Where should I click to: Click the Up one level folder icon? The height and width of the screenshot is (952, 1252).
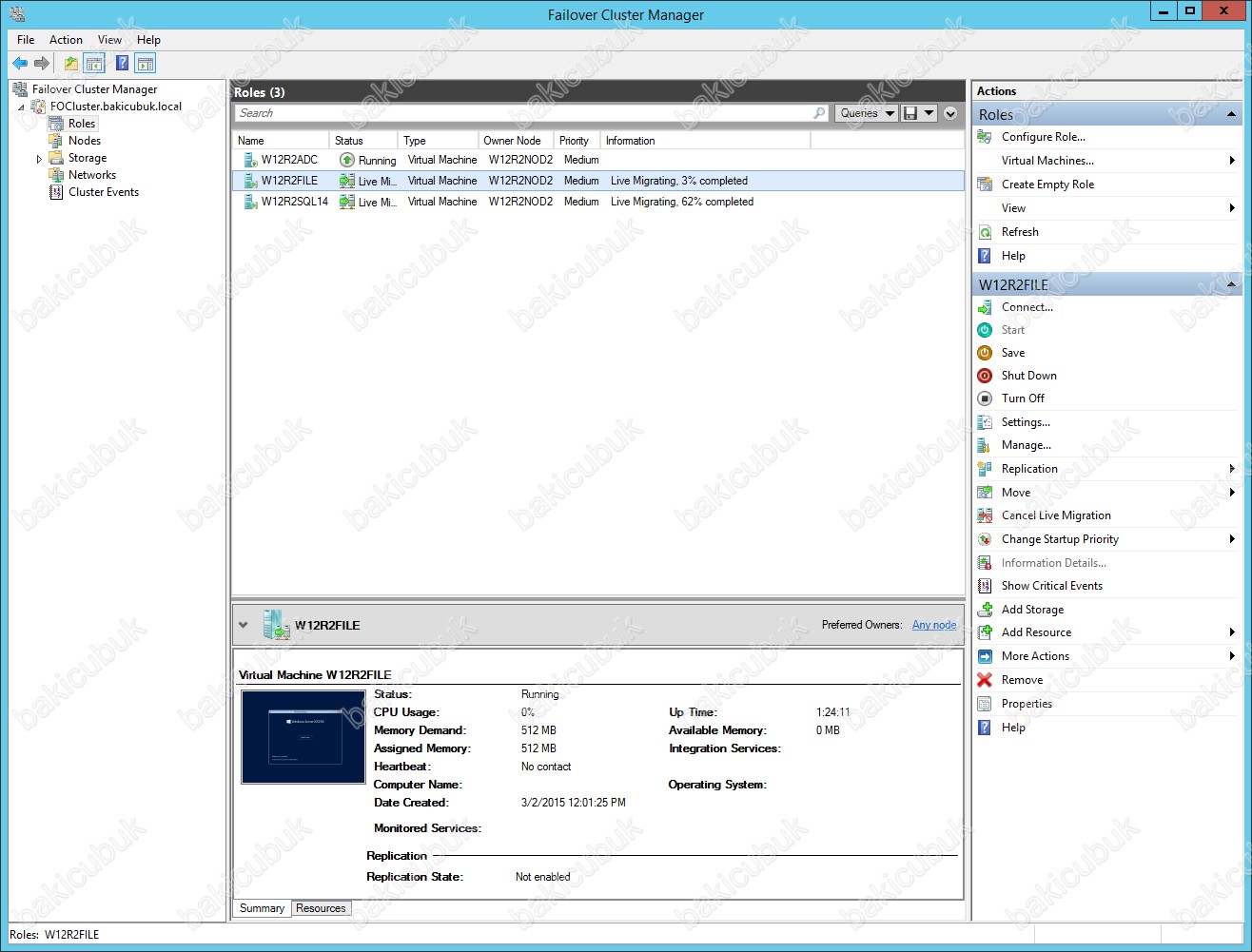coord(71,64)
